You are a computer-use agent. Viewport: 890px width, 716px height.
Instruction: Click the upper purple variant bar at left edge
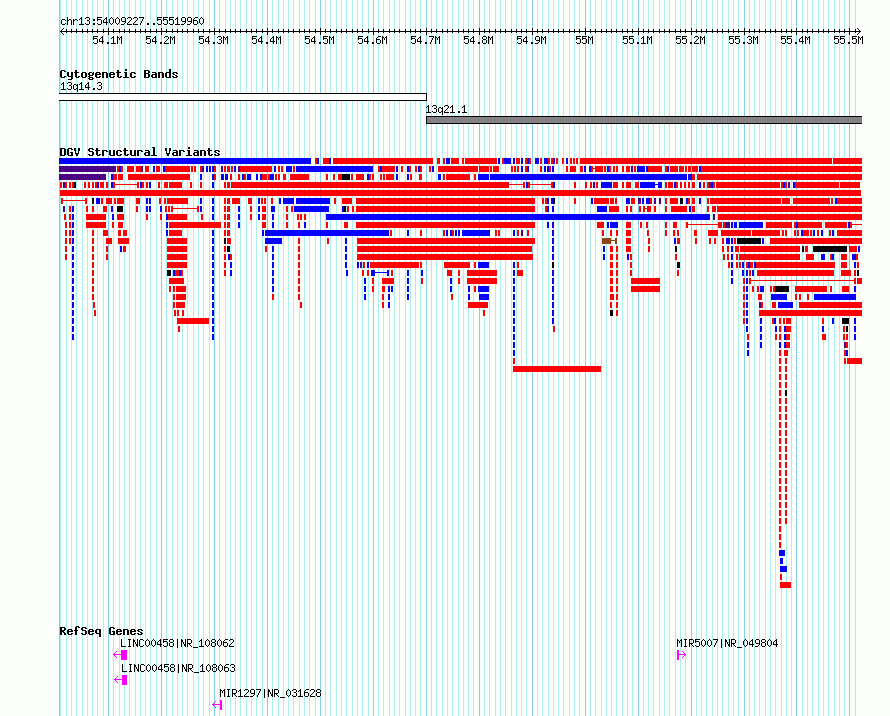87,169
